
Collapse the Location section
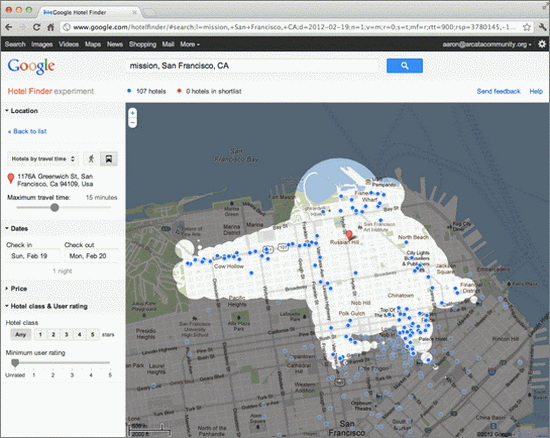(21, 111)
